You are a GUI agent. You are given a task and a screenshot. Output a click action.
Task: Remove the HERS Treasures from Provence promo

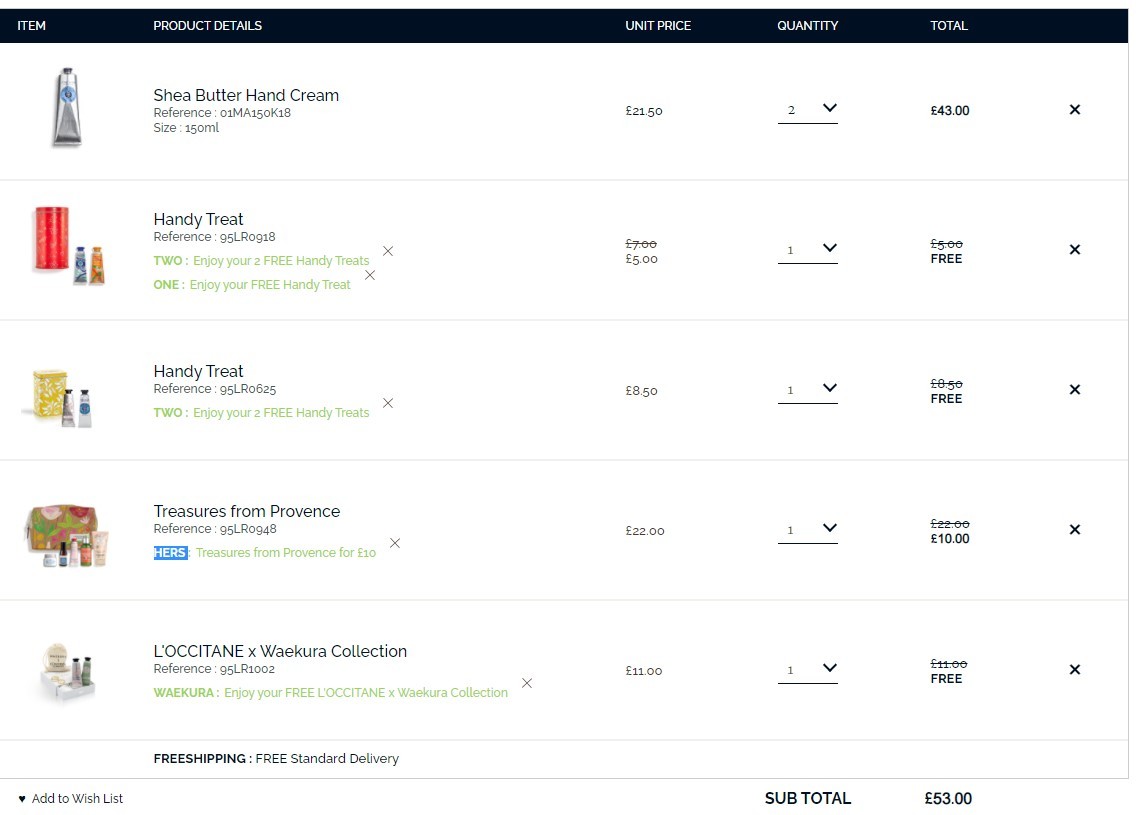click(394, 543)
